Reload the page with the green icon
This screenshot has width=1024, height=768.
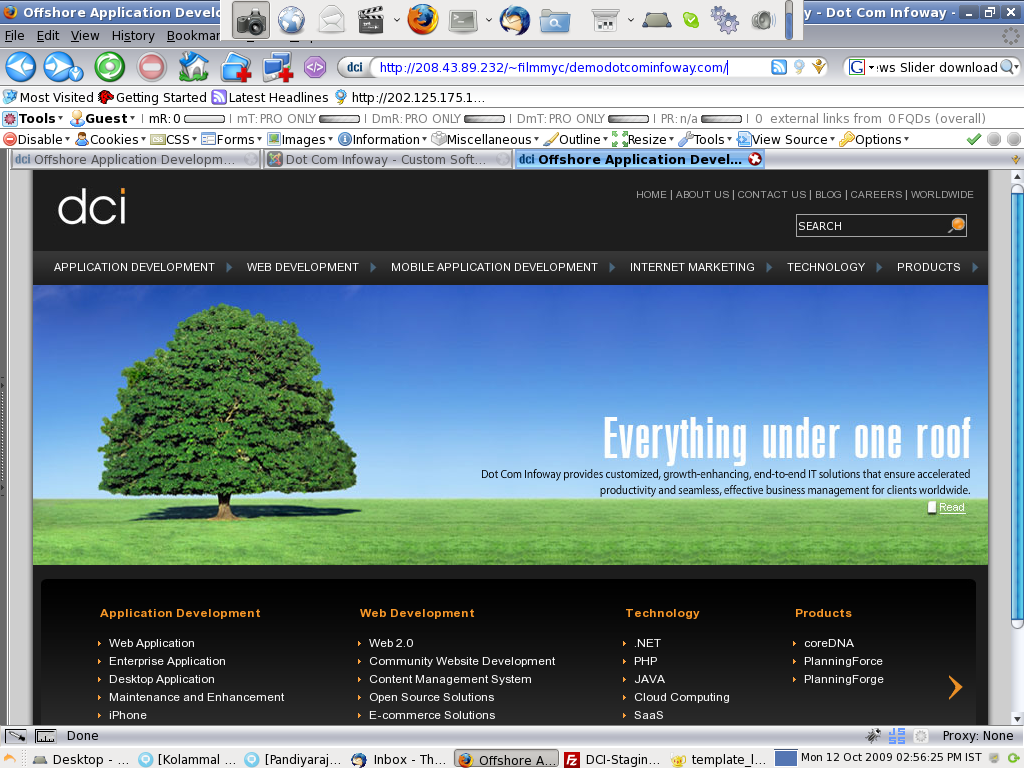point(109,67)
